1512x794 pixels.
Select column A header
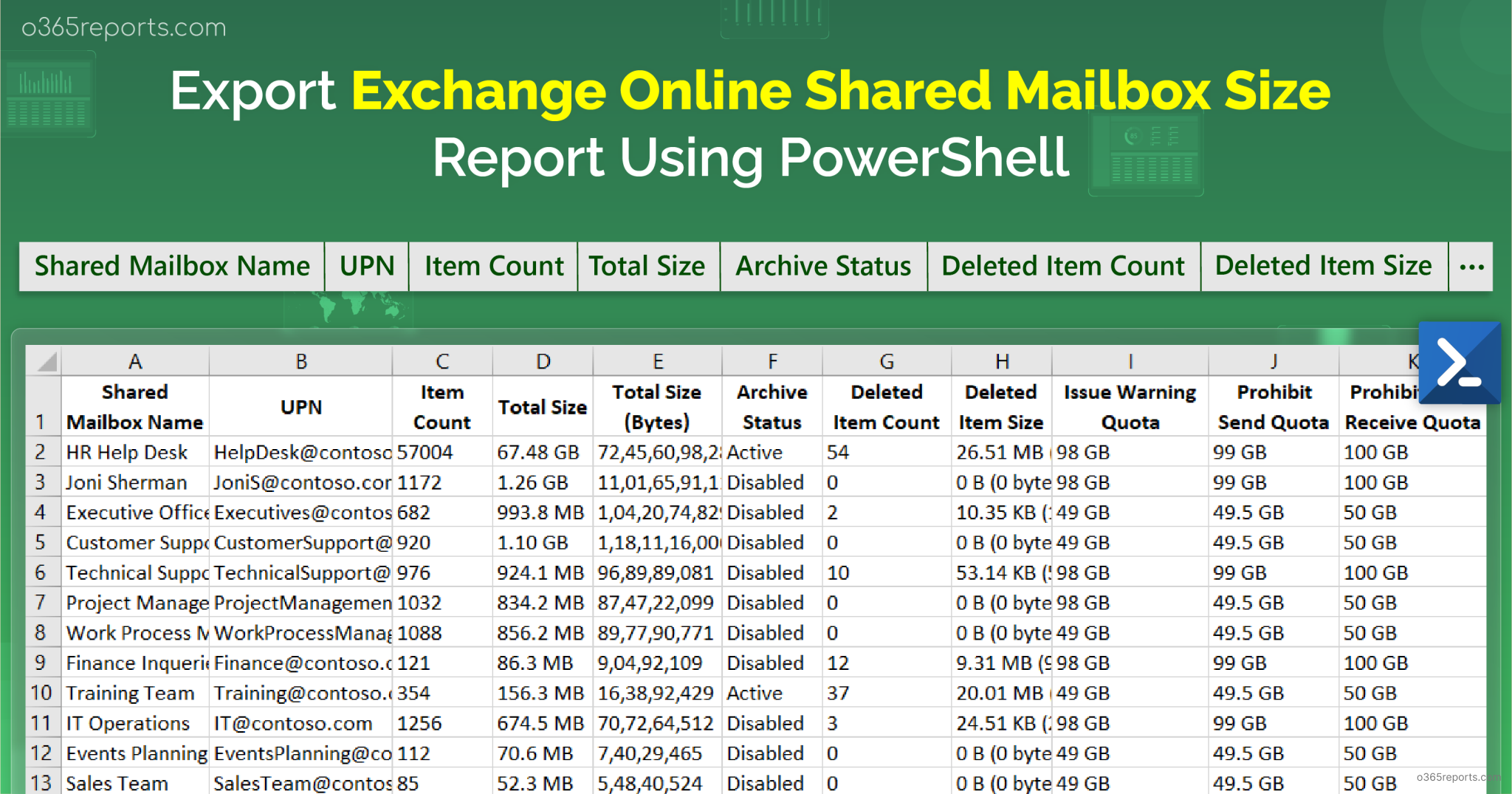click(x=135, y=361)
